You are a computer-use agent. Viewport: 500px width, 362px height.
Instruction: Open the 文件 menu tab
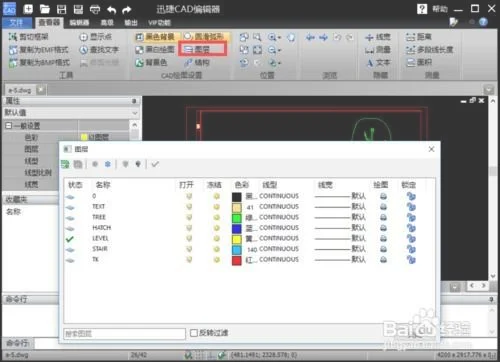pyautogui.click(x=17, y=23)
